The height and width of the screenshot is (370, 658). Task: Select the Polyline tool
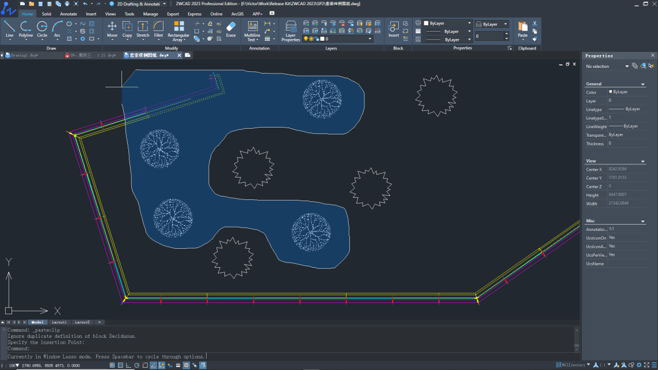[x=26, y=29]
